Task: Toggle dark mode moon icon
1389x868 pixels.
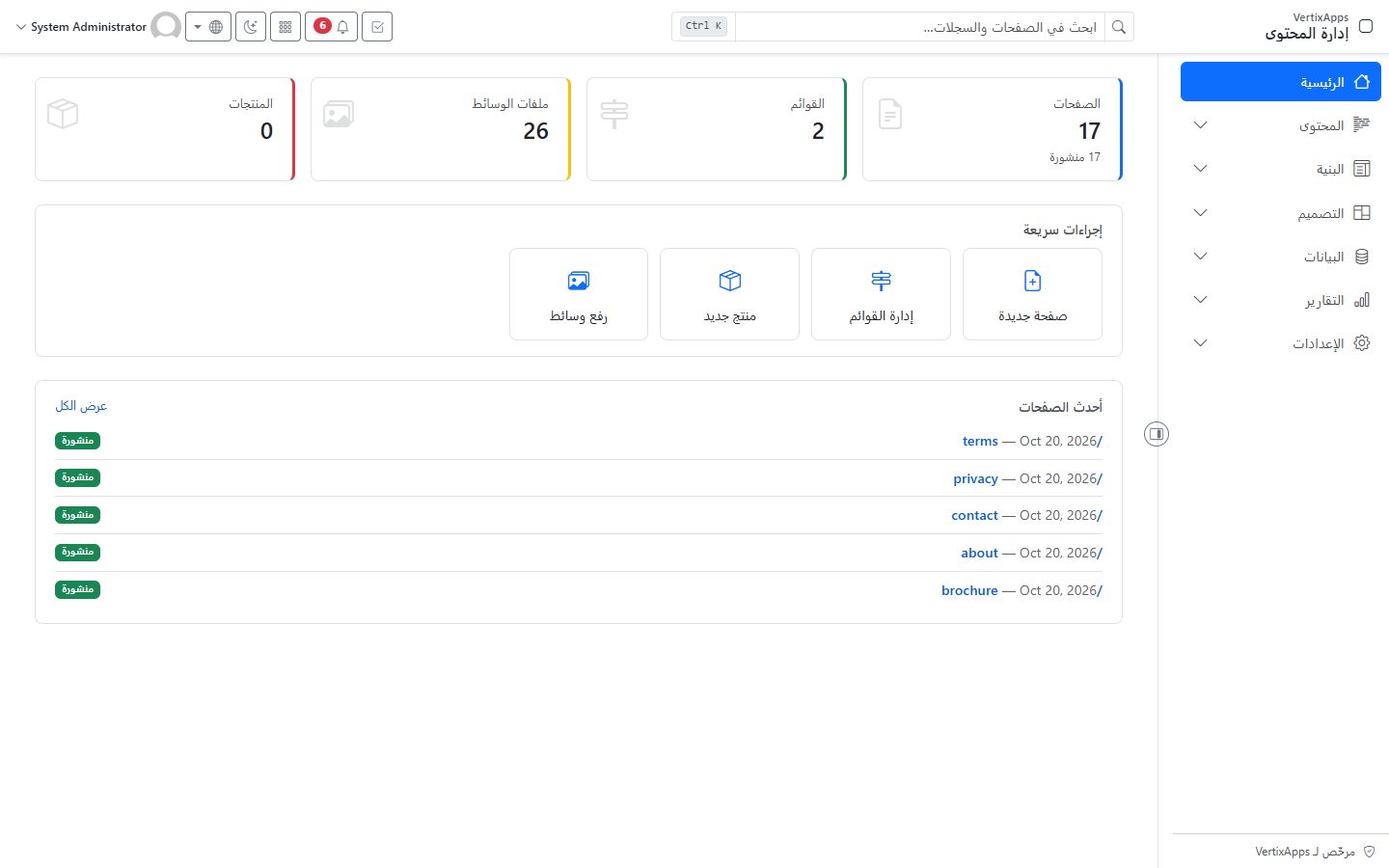Action: [251, 27]
